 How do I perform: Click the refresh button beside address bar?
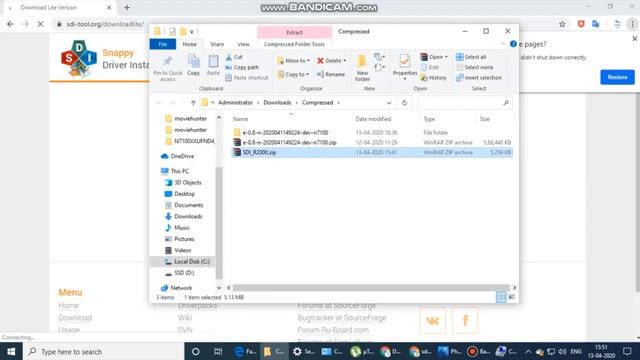pyautogui.click(x=404, y=103)
